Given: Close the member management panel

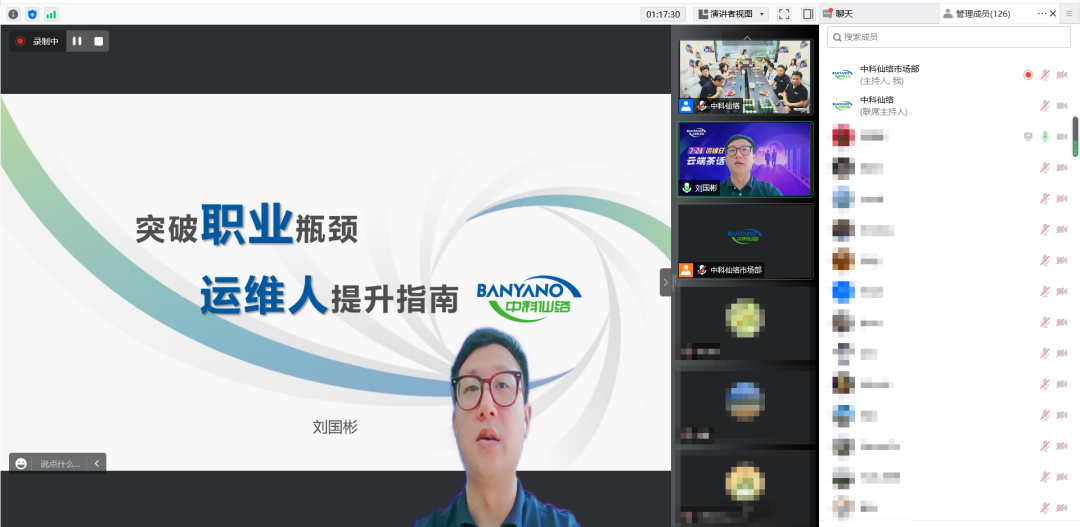Looking at the screenshot, I should 1053,13.
